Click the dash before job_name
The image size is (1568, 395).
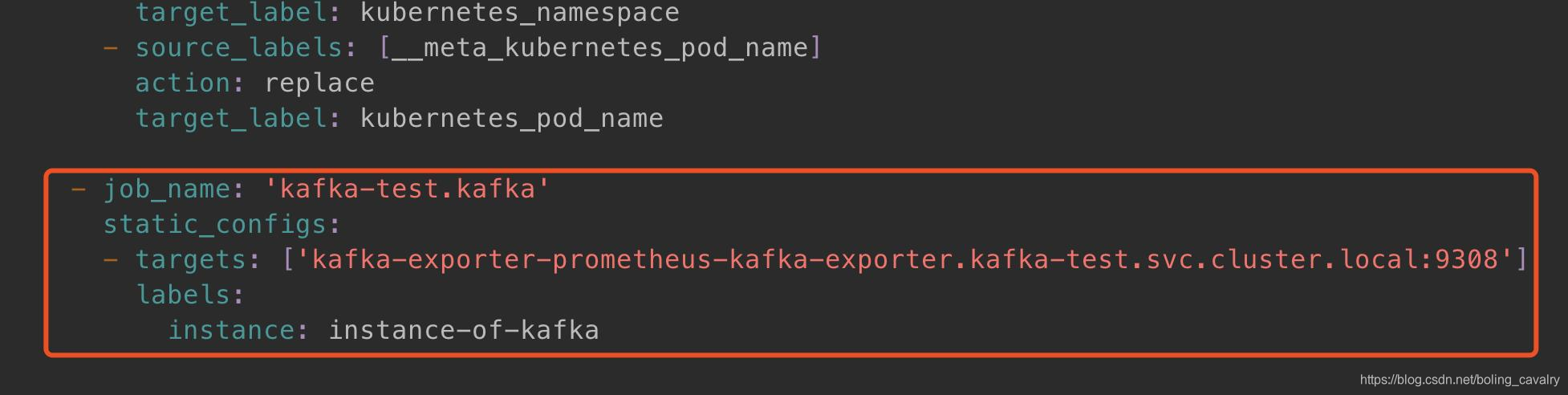pos(79,189)
